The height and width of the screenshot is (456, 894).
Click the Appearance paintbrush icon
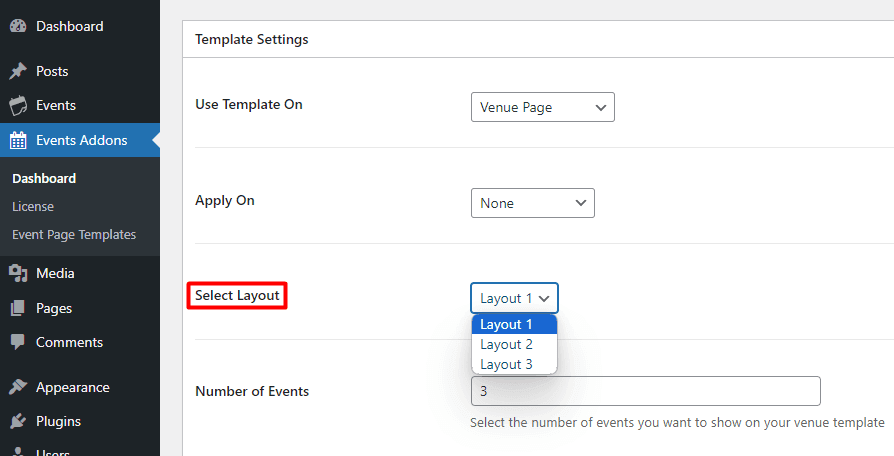click(x=18, y=388)
